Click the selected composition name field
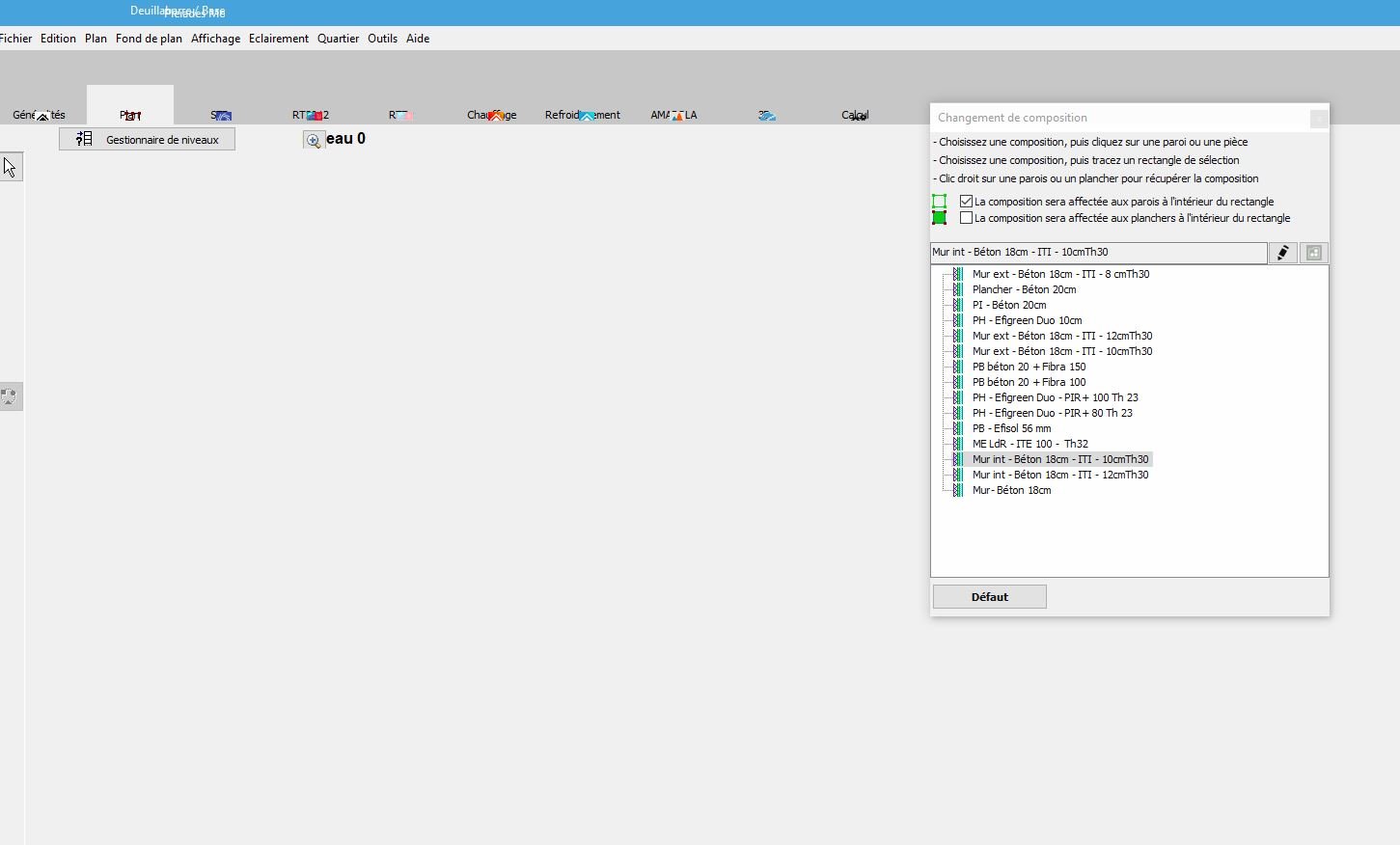This screenshot has height=845, width=1400. 1097,253
